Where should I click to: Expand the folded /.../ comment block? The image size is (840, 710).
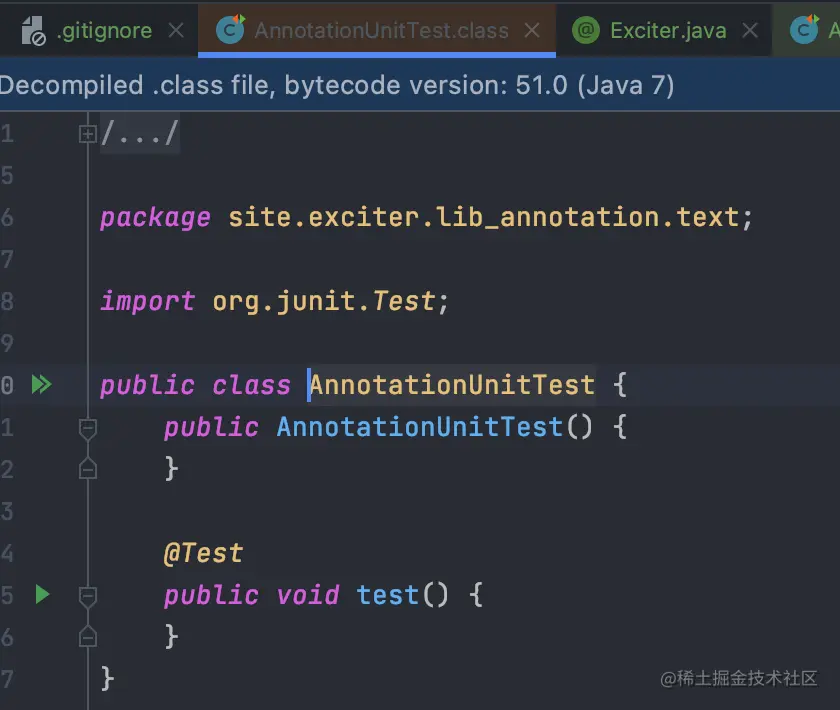point(87,133)
